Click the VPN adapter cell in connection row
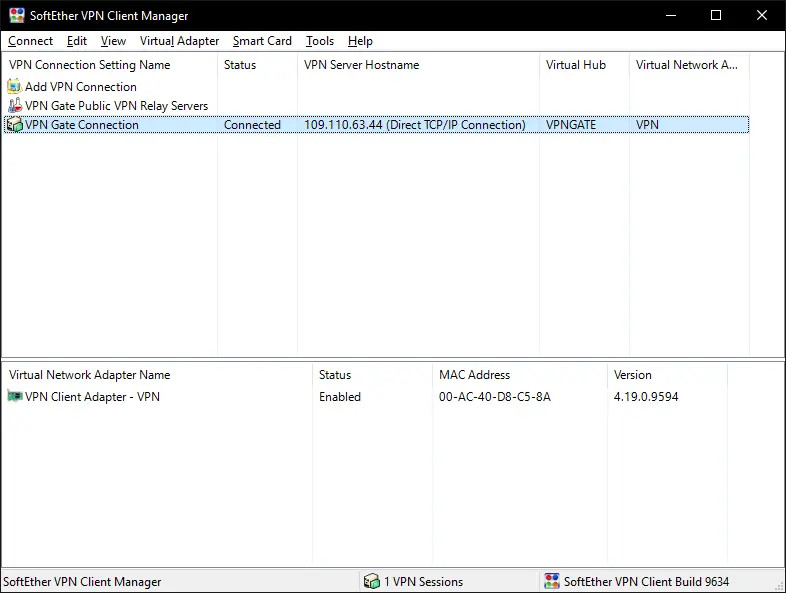The height and width of the screenshot is (593, 786). [x=647, y=125]
